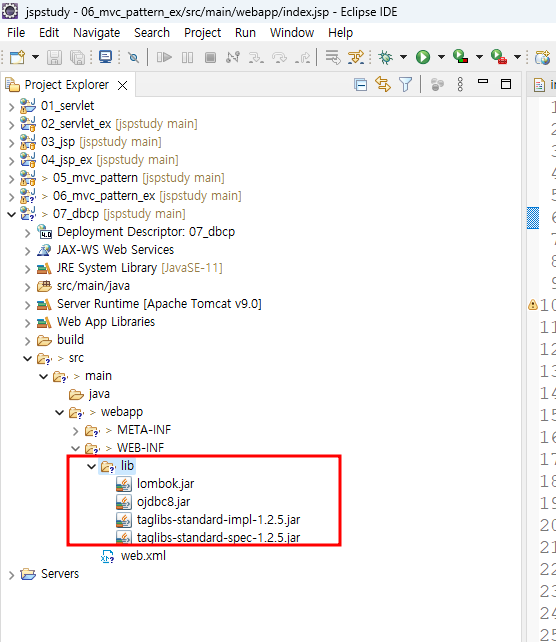Collapse the lib folder in WEB-INF
Screen dimensions: 556x642
(92, 466)
